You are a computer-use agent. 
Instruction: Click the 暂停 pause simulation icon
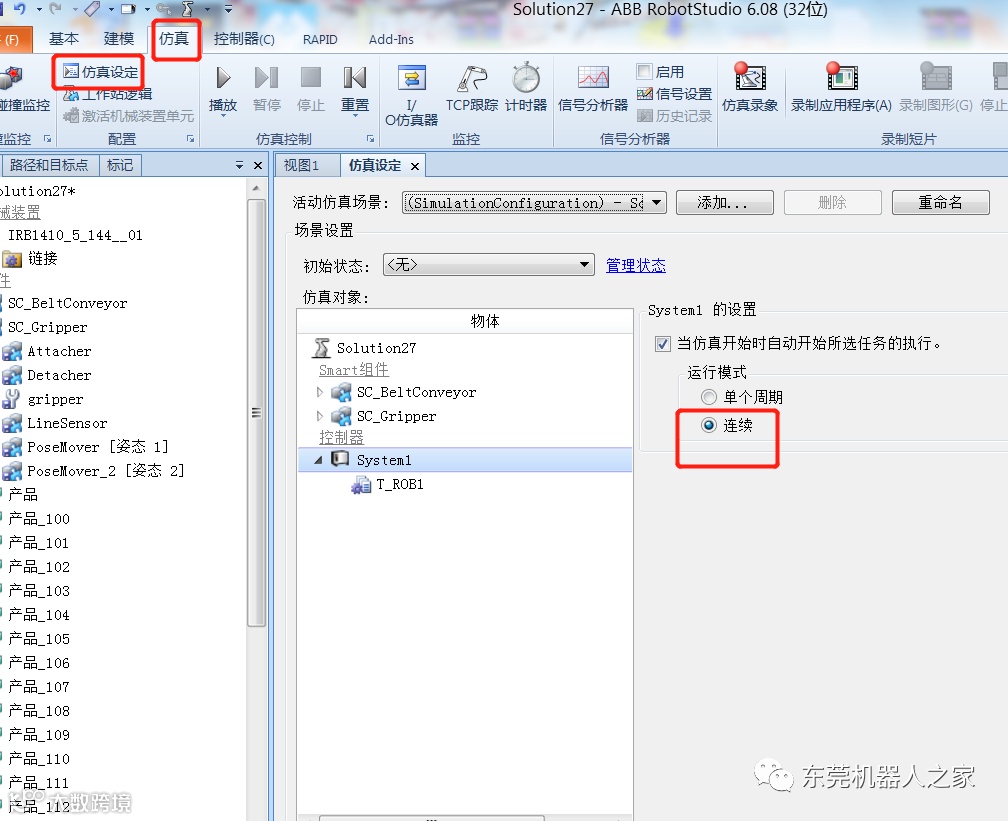pos(266,78)
